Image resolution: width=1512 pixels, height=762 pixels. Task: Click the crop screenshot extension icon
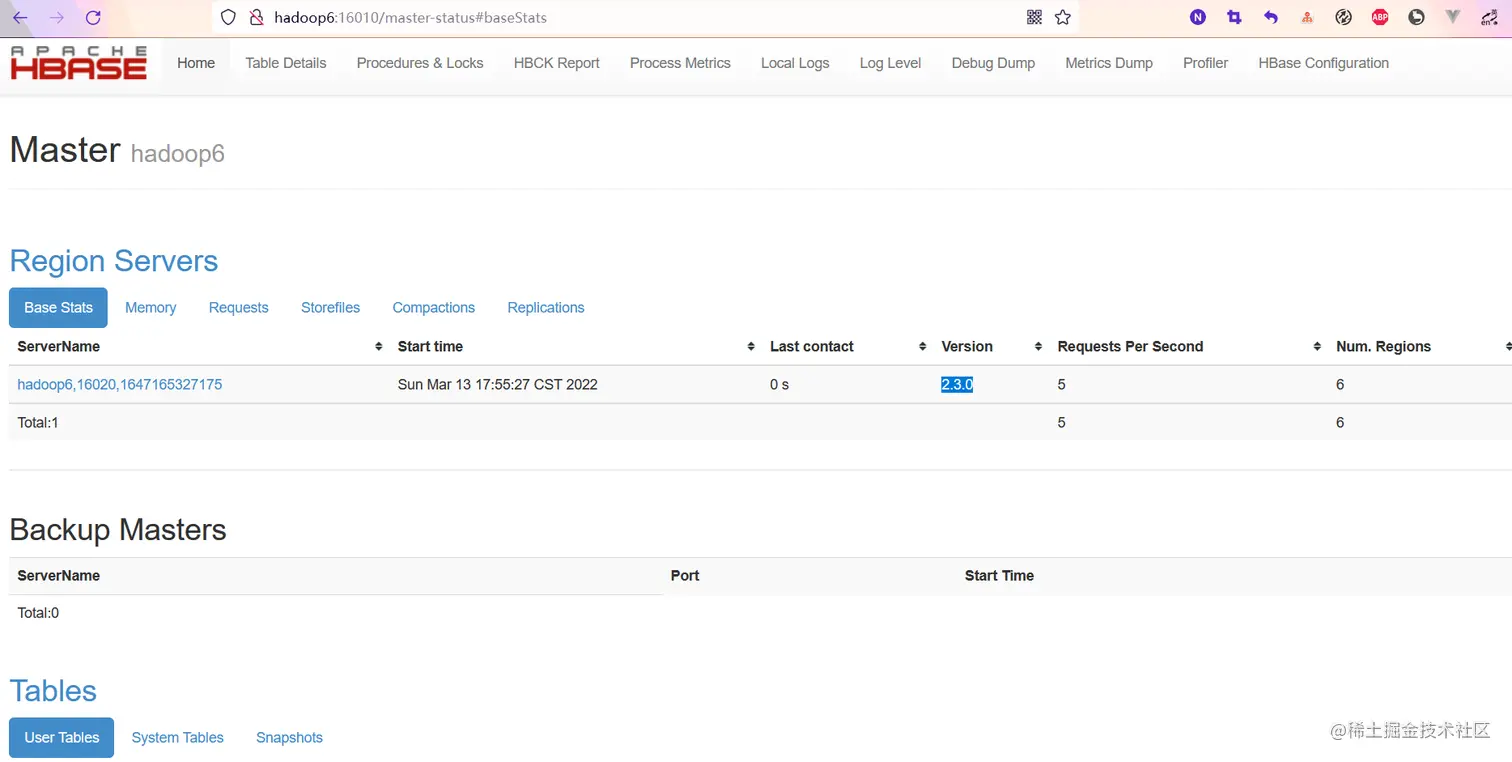[x=1234, y=17]
